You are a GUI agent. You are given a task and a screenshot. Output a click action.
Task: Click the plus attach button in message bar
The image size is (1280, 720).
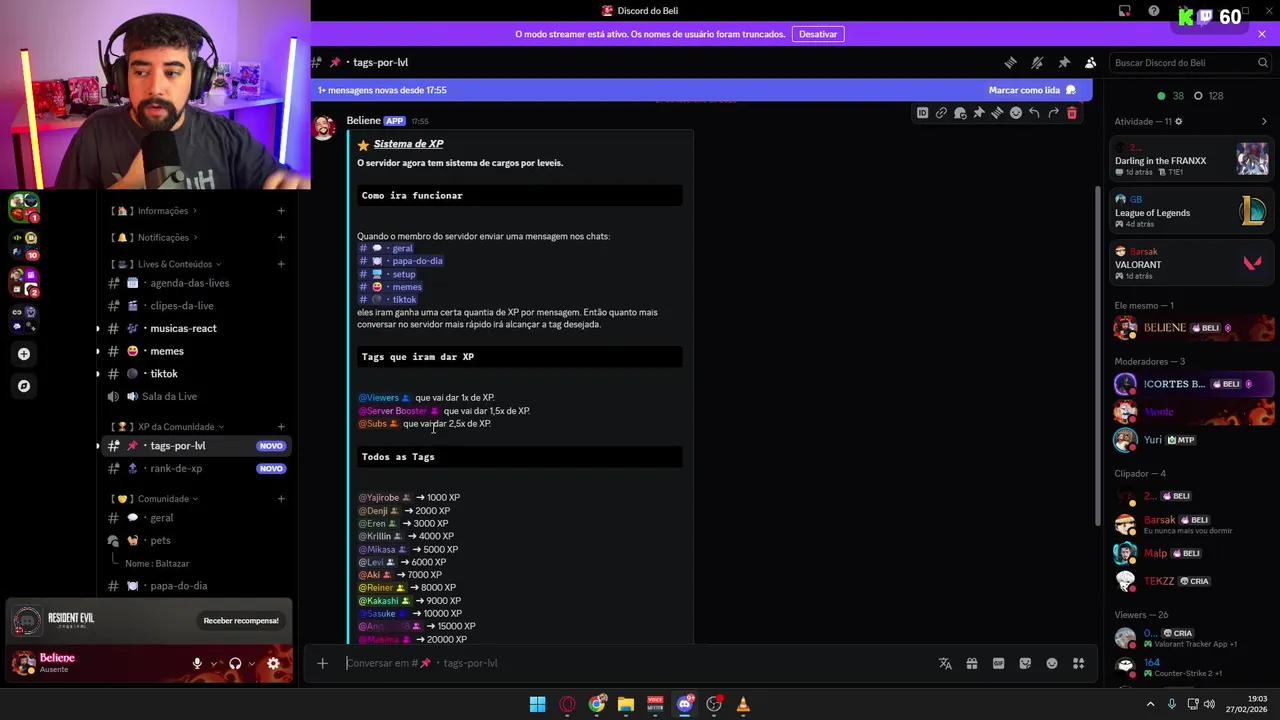[322, 663]
